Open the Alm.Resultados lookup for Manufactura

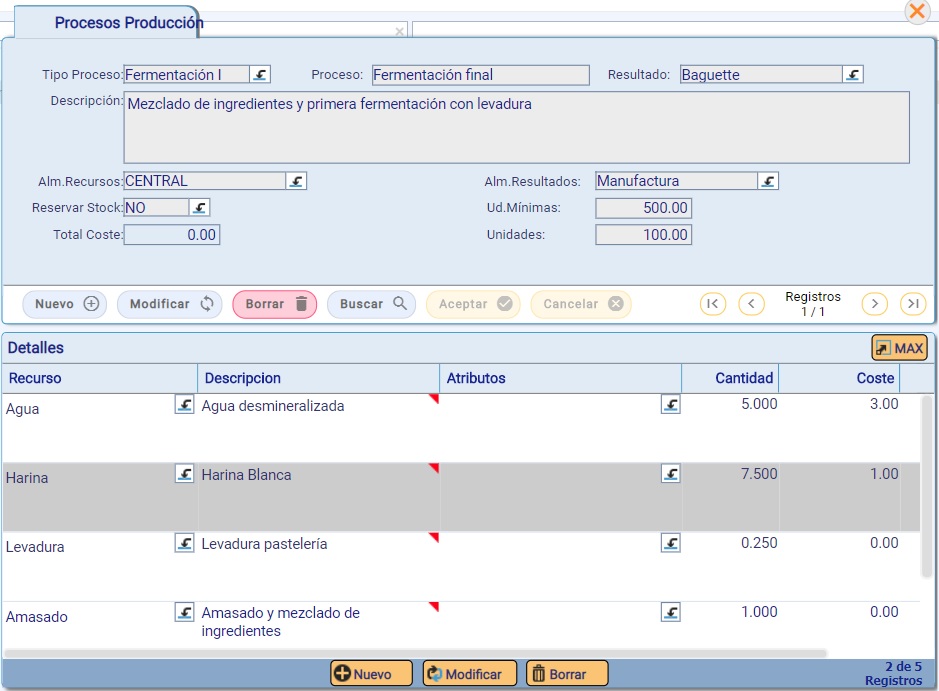(768, 181)
